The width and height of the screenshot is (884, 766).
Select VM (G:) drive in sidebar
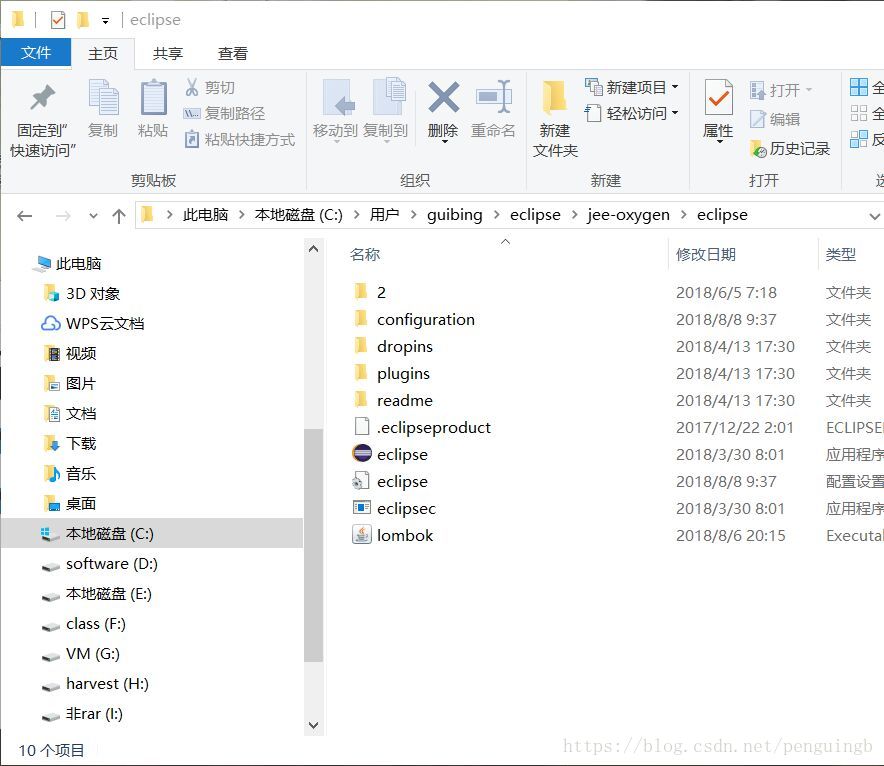pos(81,654)
